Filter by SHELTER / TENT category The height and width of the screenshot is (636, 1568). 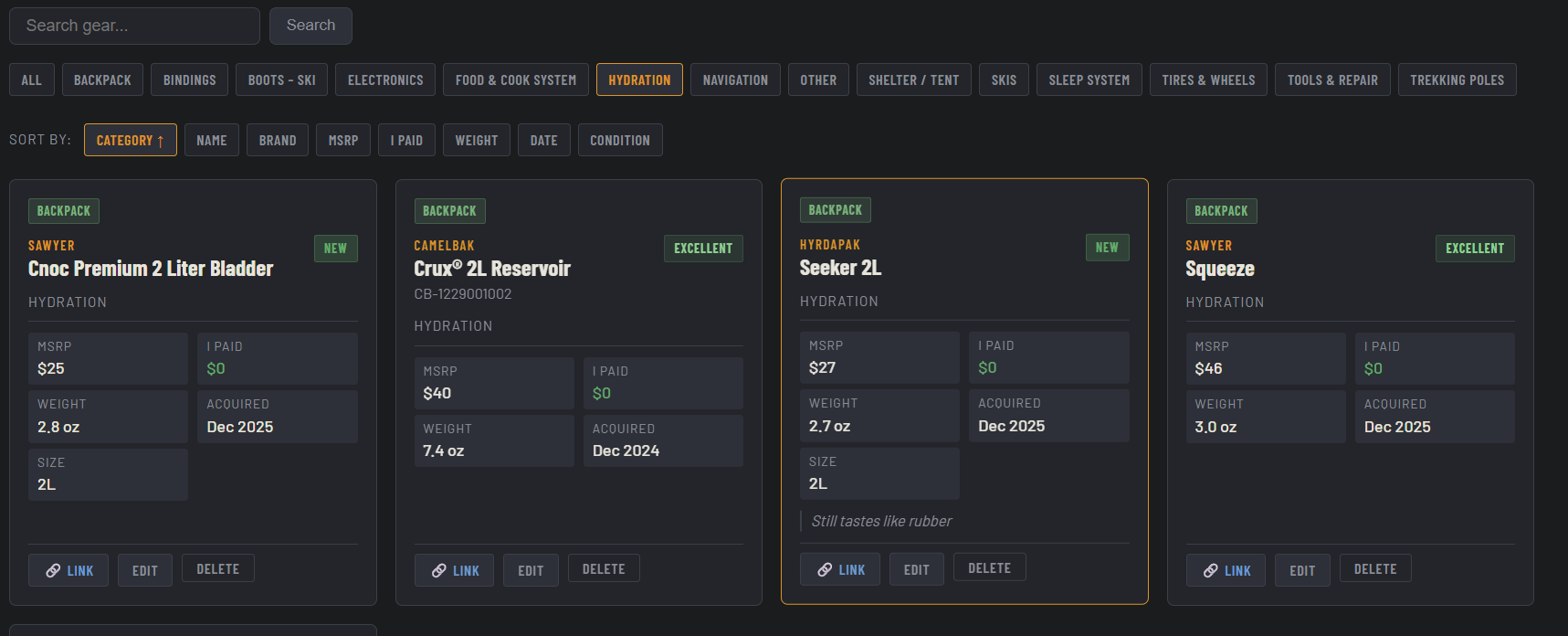pos(914,79)
